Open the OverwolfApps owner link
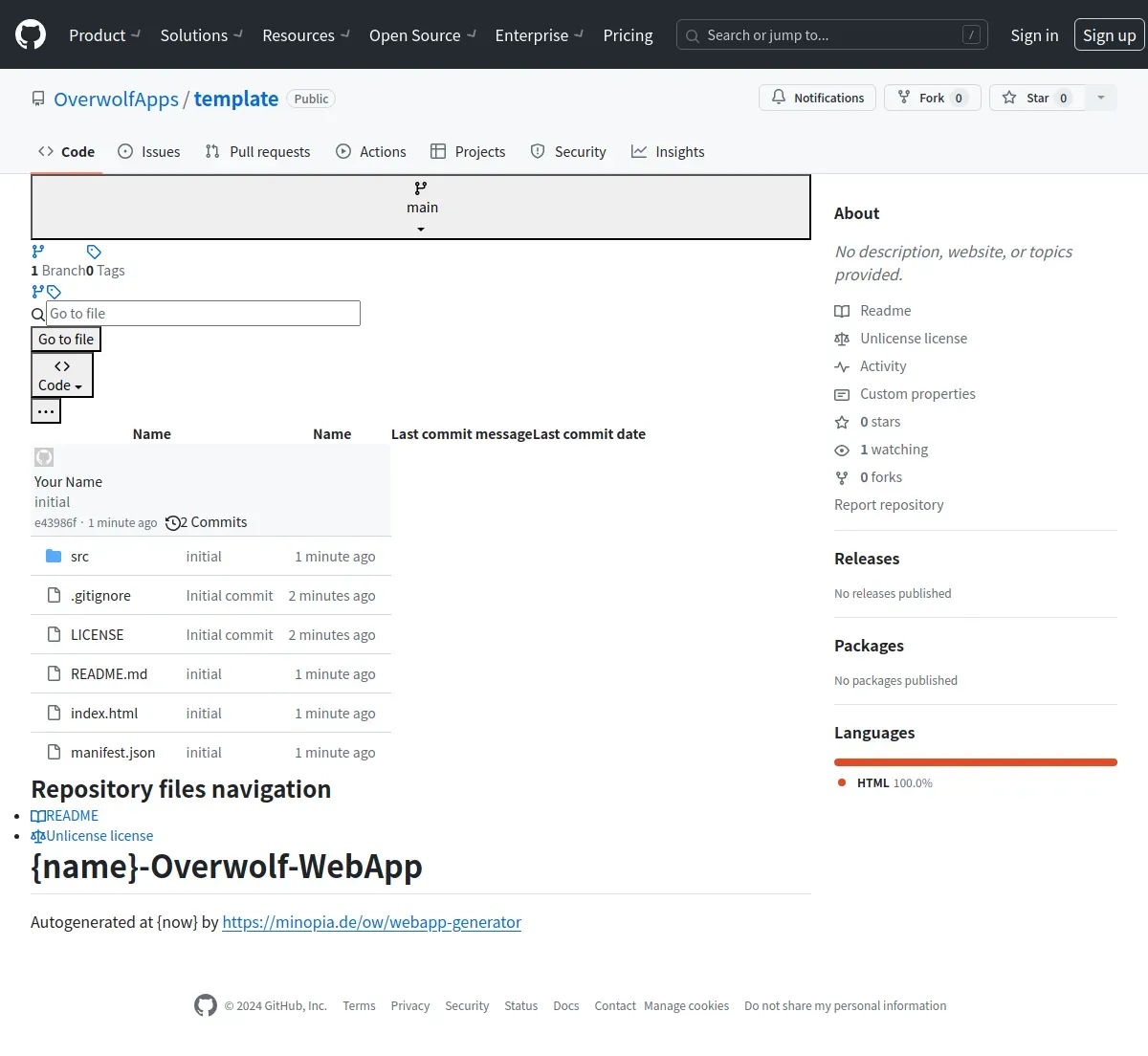The image size is (1148, 1056). 116,99
